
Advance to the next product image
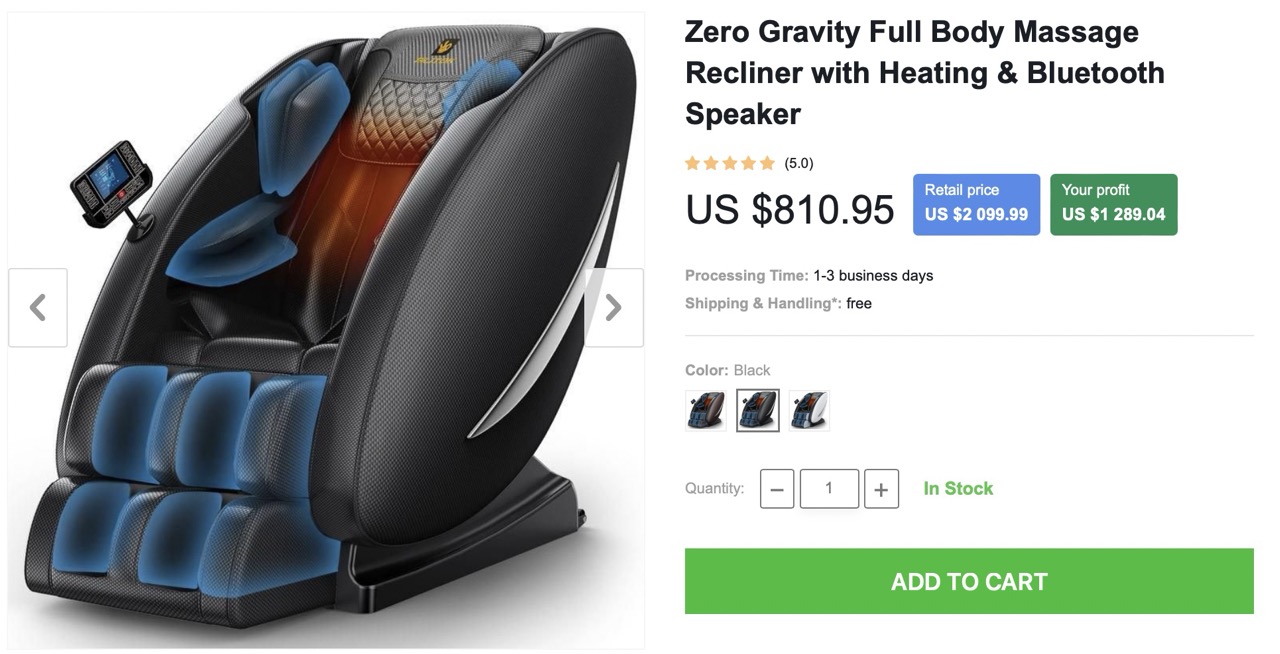[x=614, y=308]
